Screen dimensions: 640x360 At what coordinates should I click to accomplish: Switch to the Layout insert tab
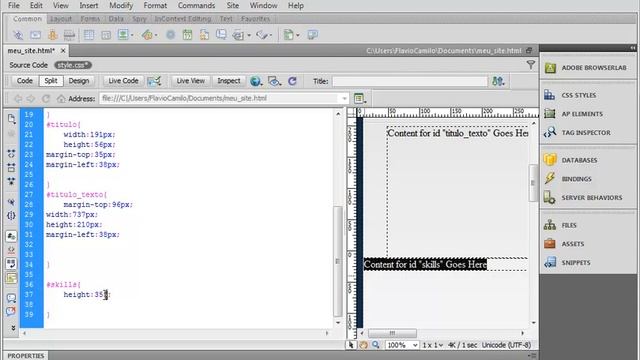click(x=61, y=19)
